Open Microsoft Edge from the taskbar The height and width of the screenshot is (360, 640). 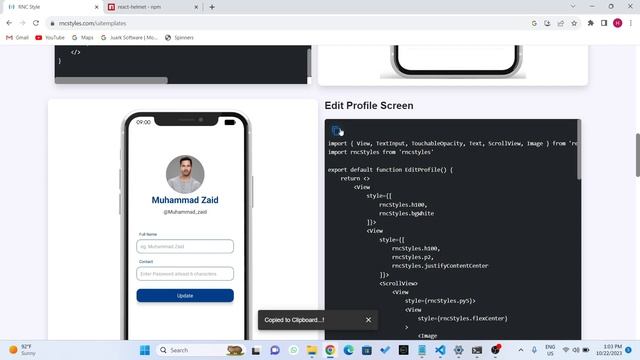click(349, 350)
